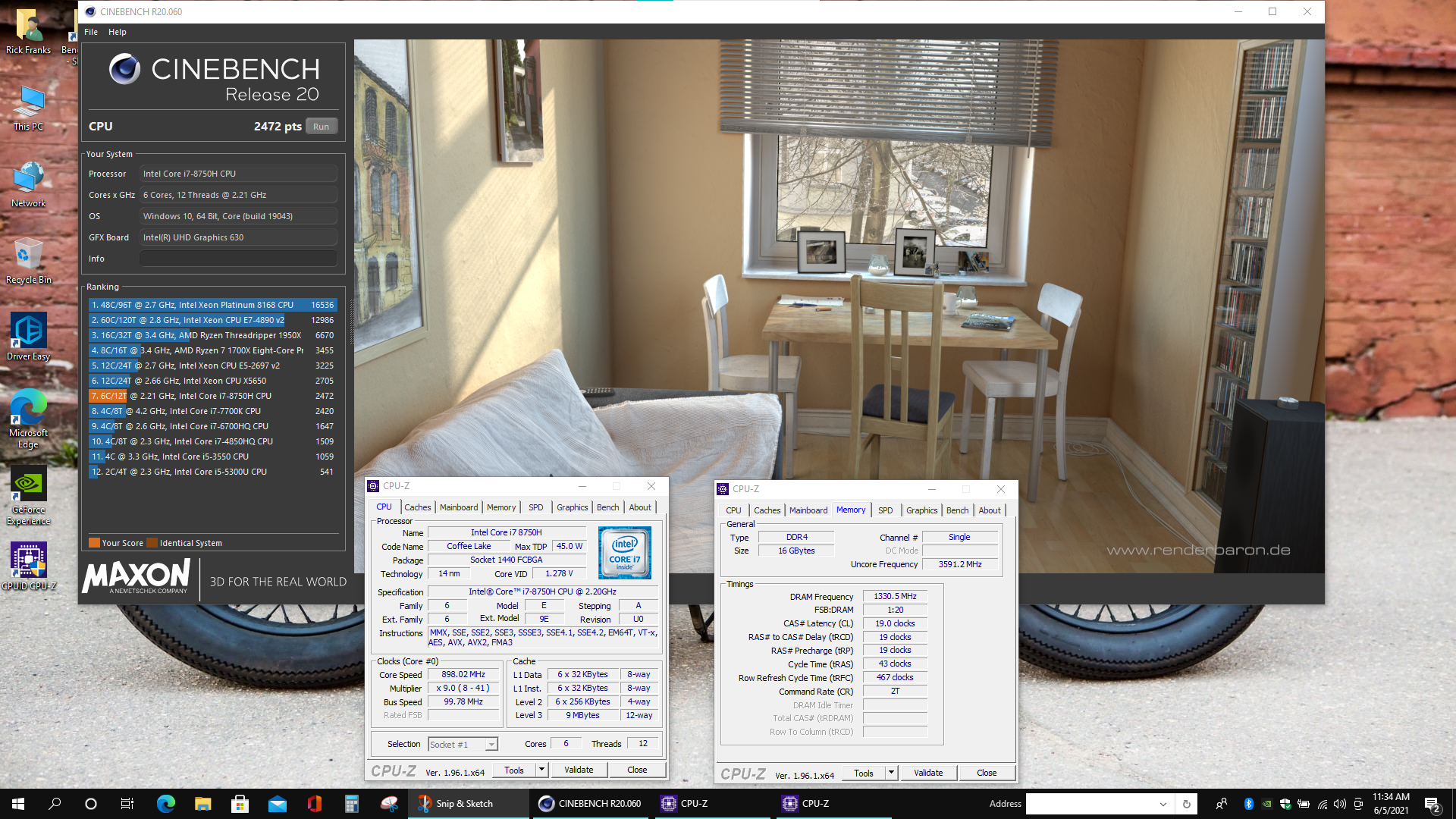Viewport: 1456px width, 819px height.
Task: Open About tab in right CPU-Z
Action: [990, 510]
